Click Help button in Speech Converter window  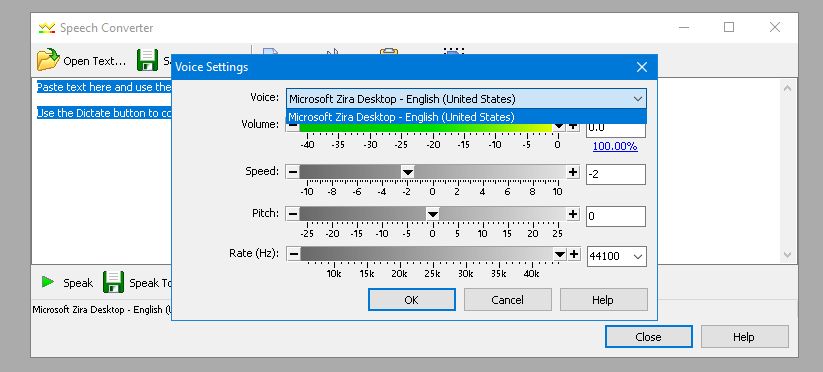point(744,337)
